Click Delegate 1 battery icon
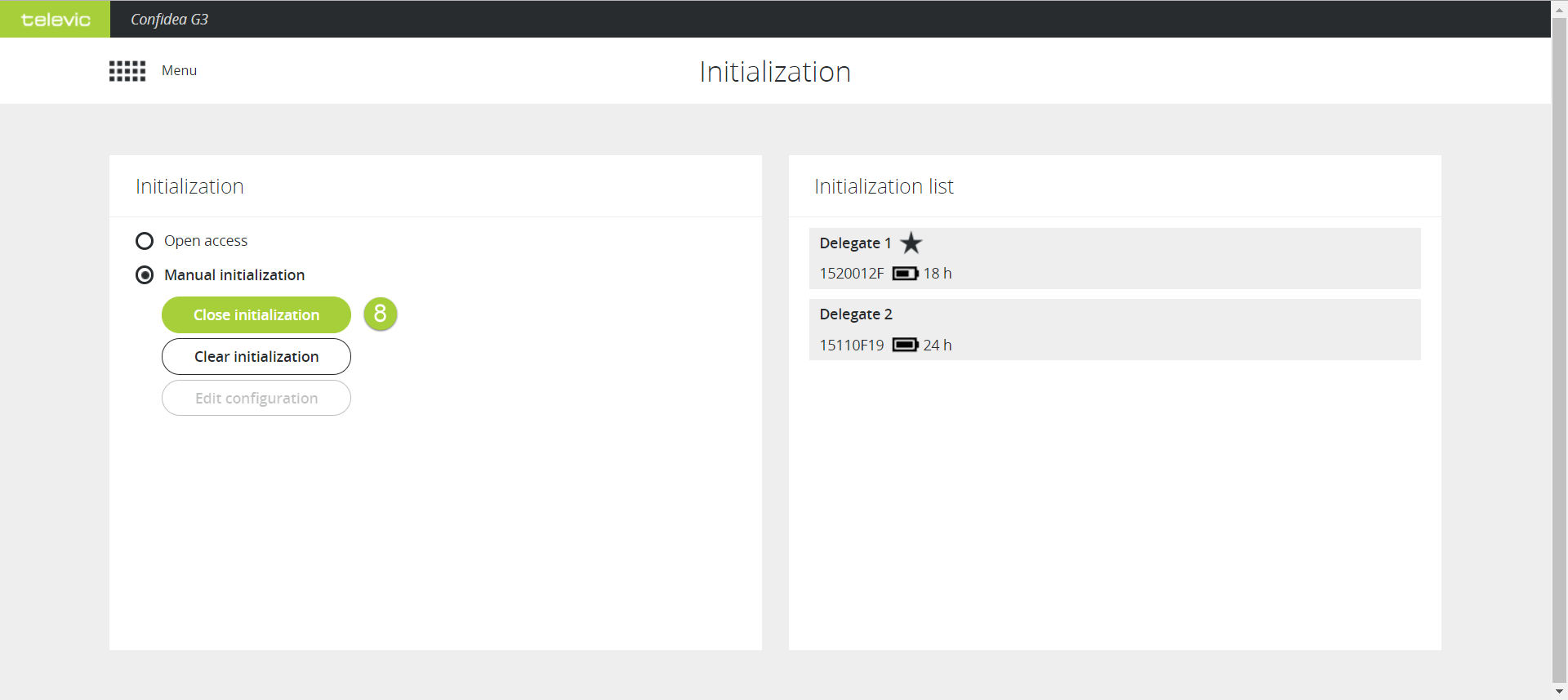1568x700 pixels. [x=905, y=274]
